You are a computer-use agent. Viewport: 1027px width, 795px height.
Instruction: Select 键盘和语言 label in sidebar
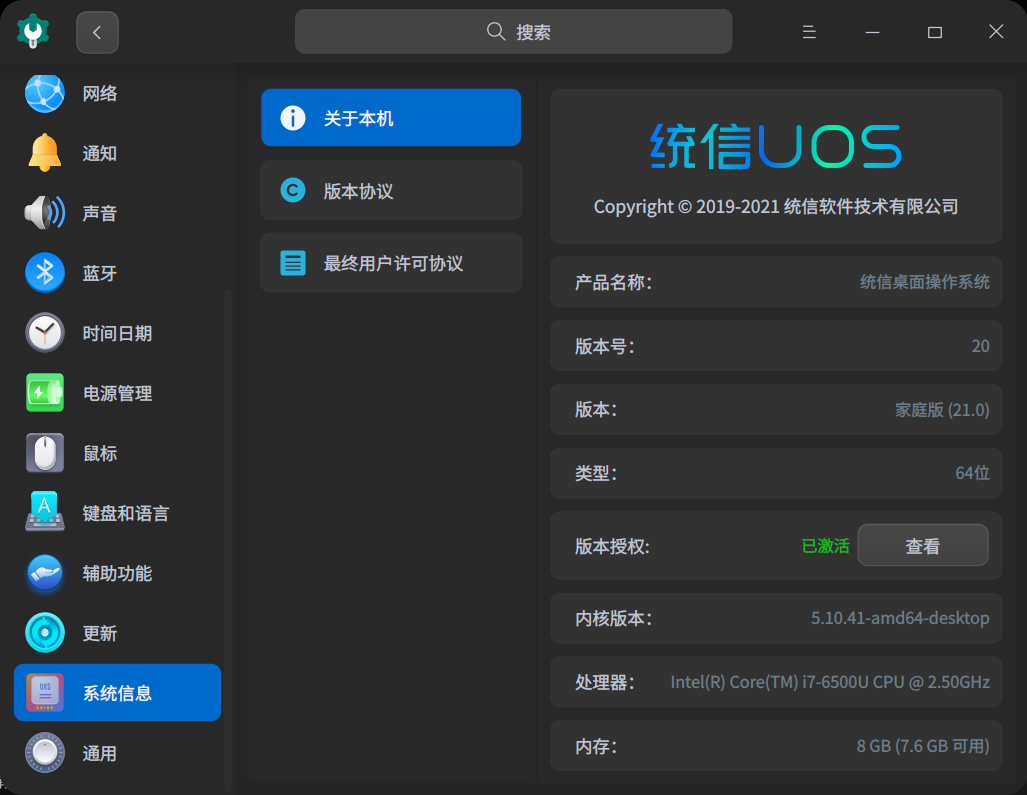pos(126,513)
